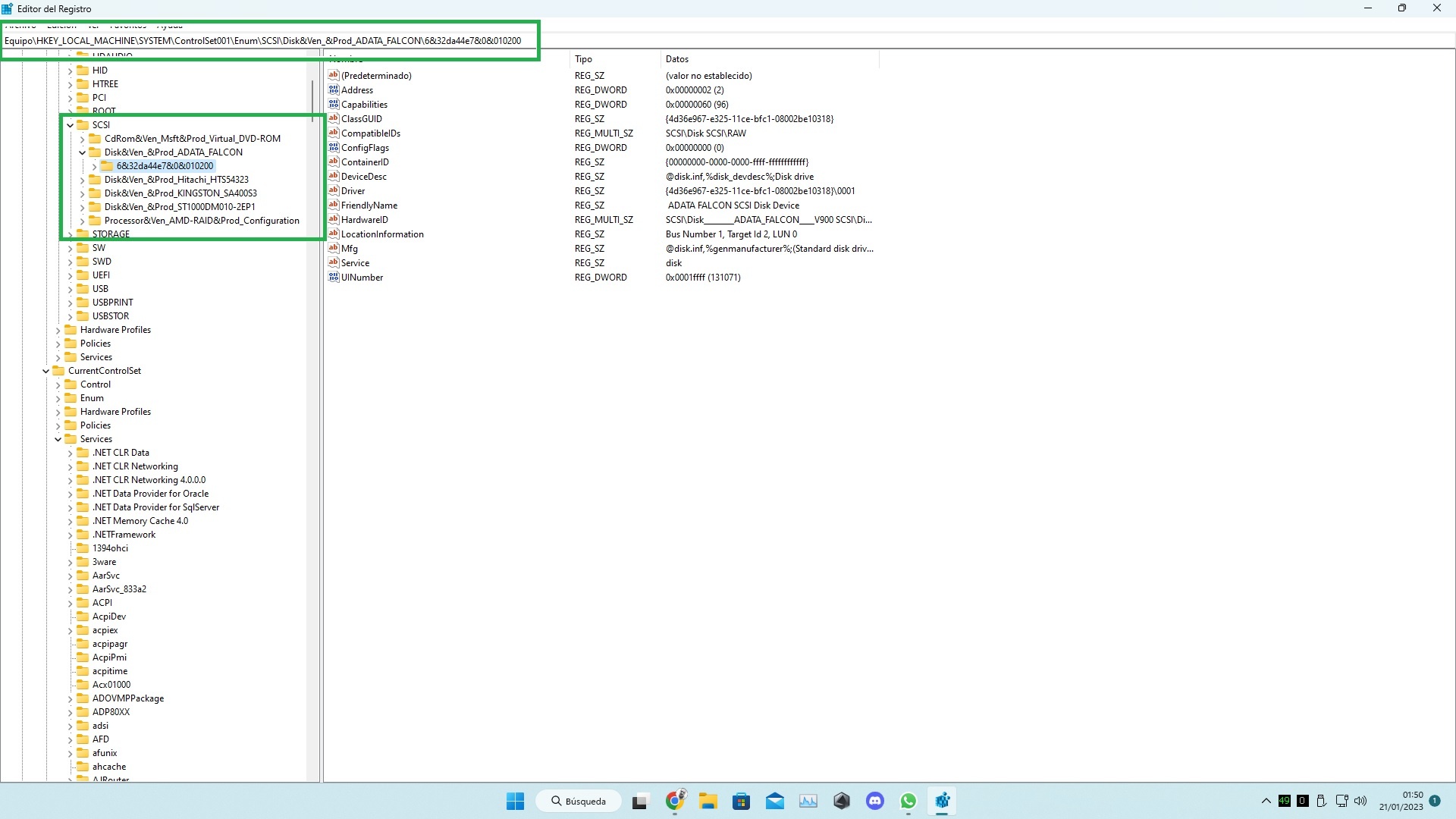Show hidden system tray icons
The width and height of the screenshot is (1456, 819).
pos(1266,801)
